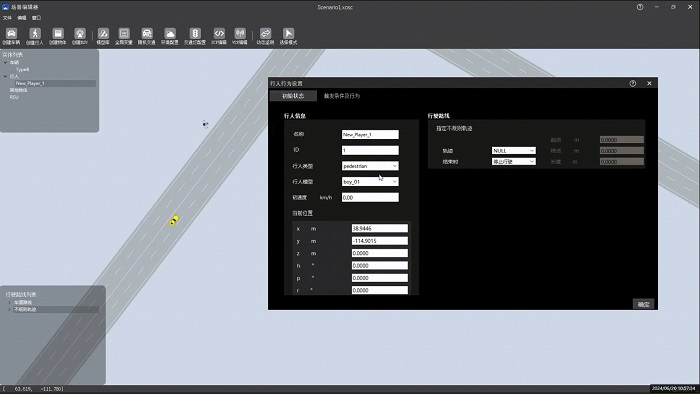Open the boy_01 pedestrian model dropdown
This screenshot has height=394, width=700.
click(370, 182)
